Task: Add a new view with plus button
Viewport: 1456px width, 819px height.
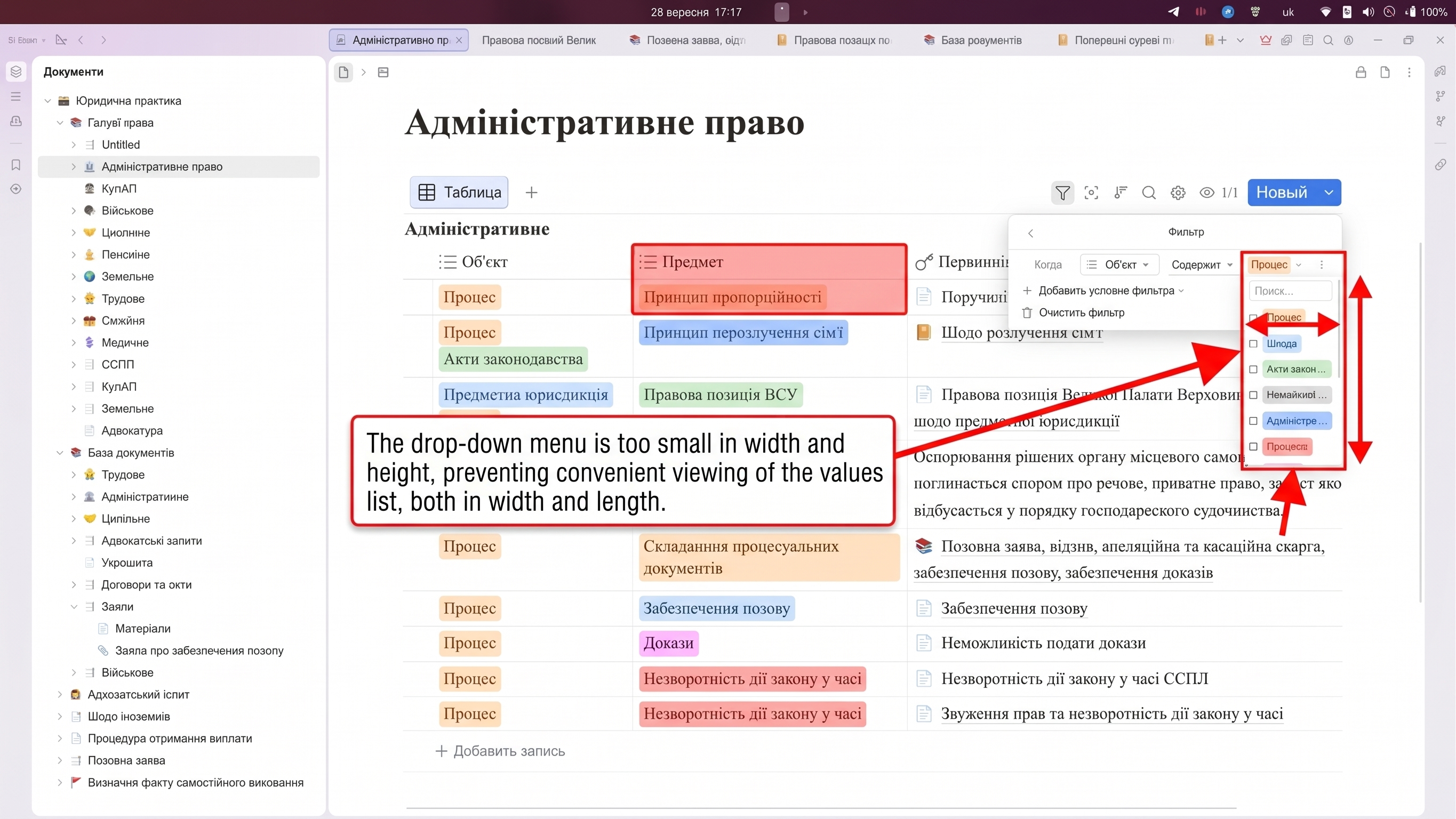Action: (x=531, y=192)
